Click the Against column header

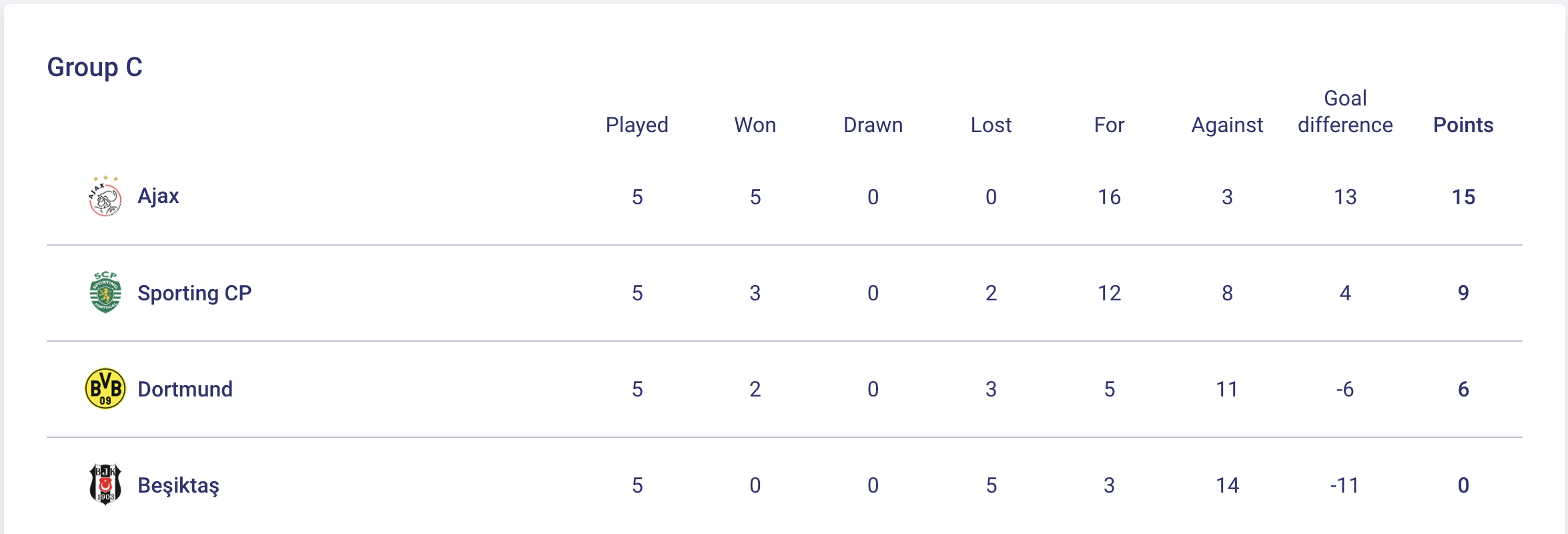(x=1227, y=125)
